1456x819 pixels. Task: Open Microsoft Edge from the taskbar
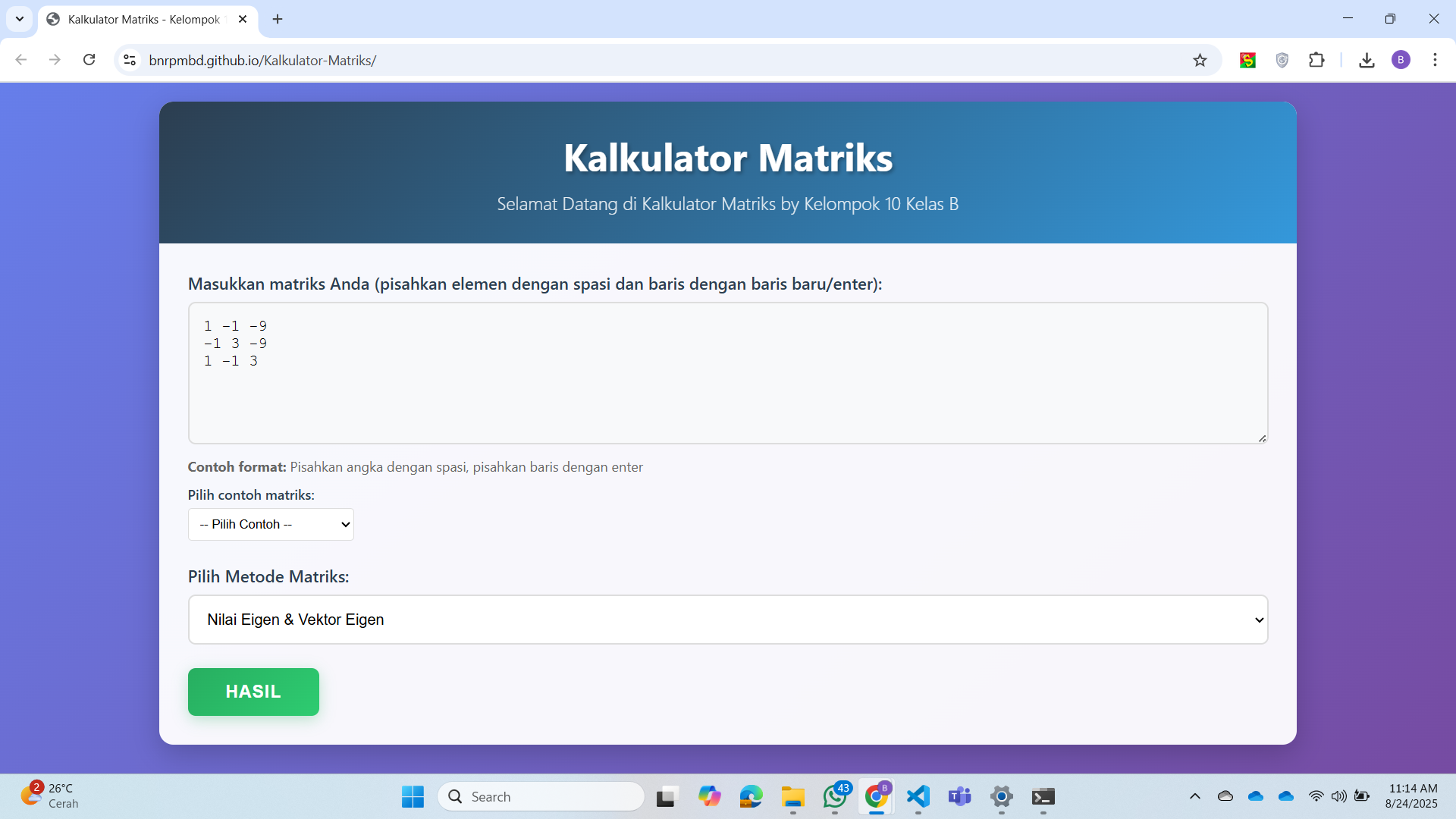(x=751, y=797)
